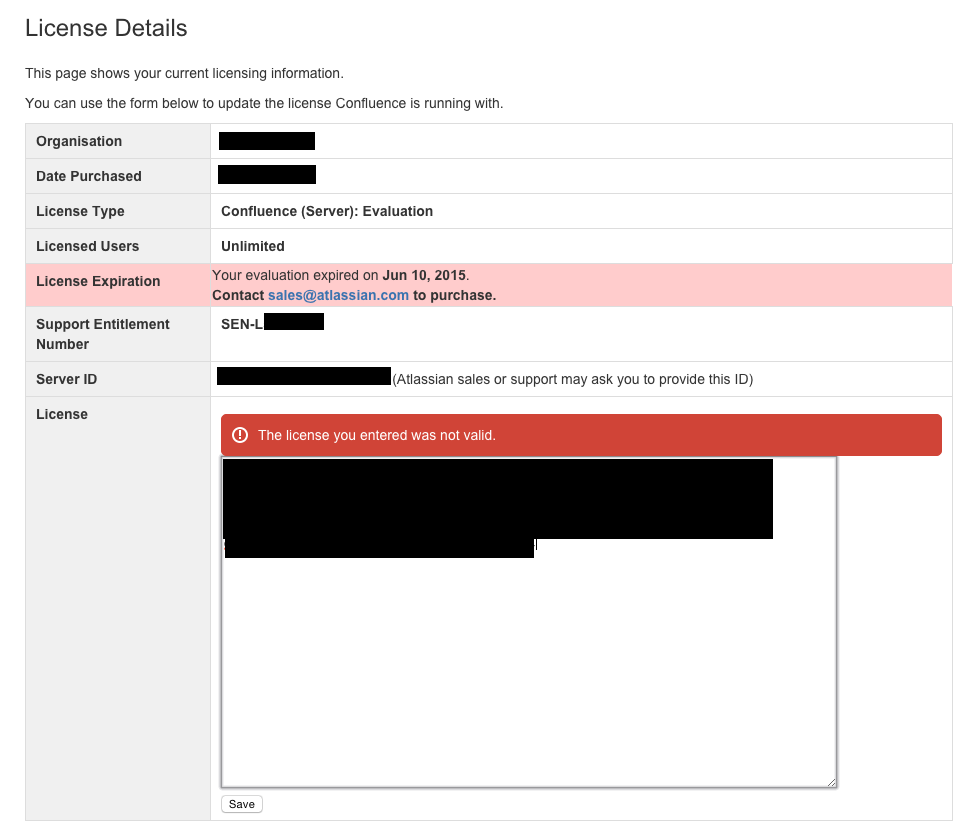Click 'This page shows your current licensing information.'

pos(184,73)
